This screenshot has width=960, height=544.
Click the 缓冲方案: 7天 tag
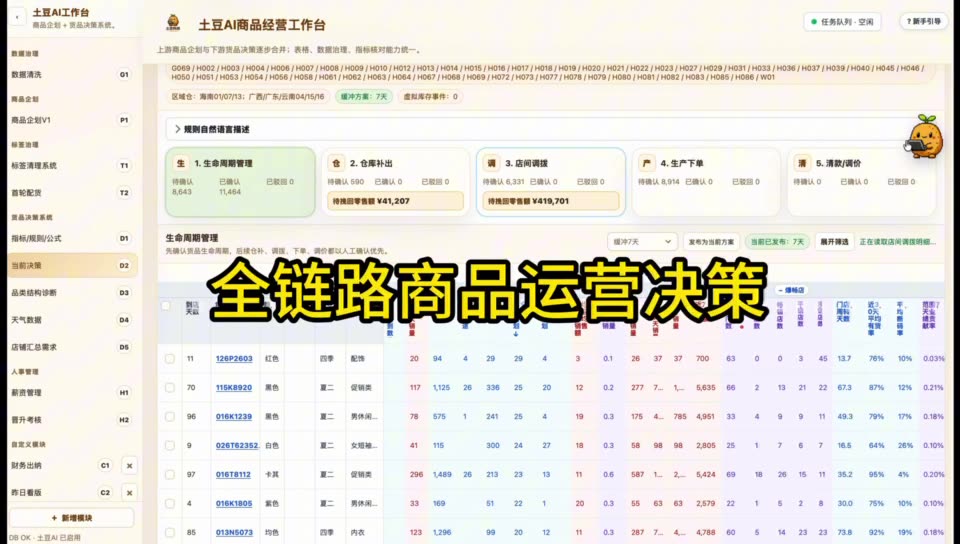tap(364, 97)
